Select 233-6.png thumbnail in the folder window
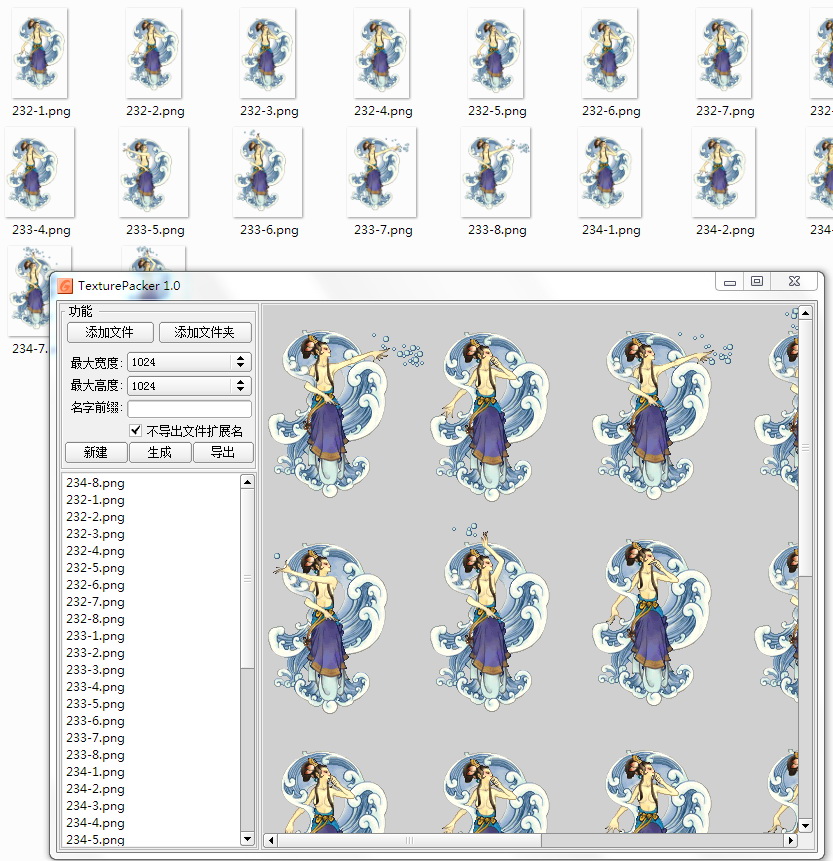Image resolution: width=833 pixels, height=861 pixels. click(268, 172)
